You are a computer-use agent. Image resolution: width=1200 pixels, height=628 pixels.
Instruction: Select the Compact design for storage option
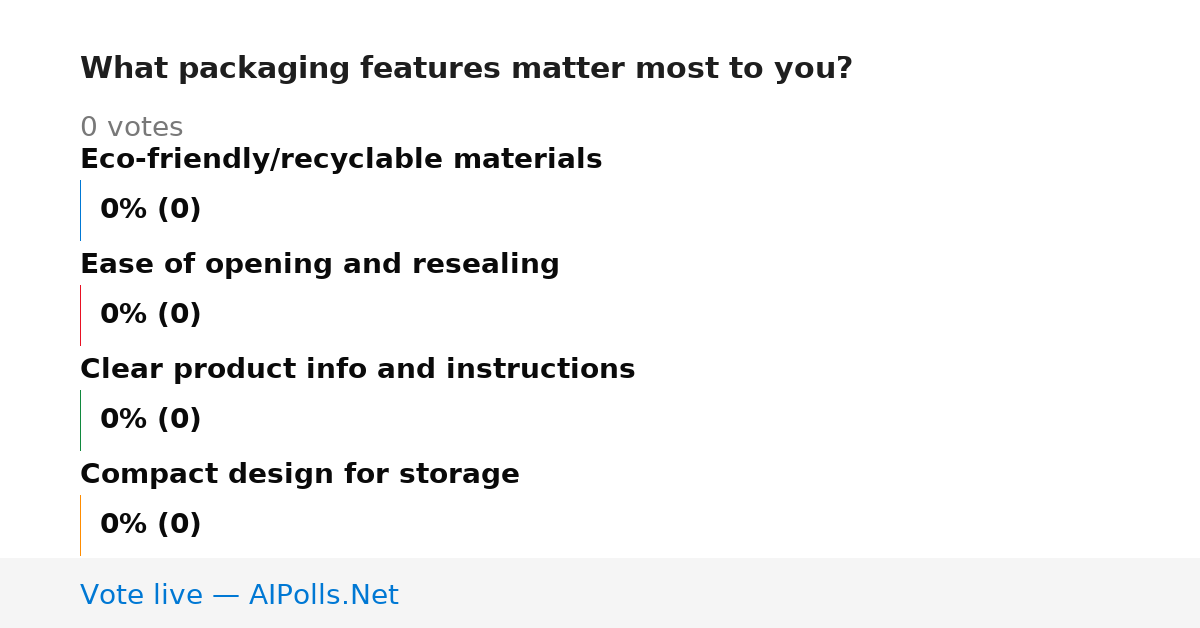click(x=300, y=475)
